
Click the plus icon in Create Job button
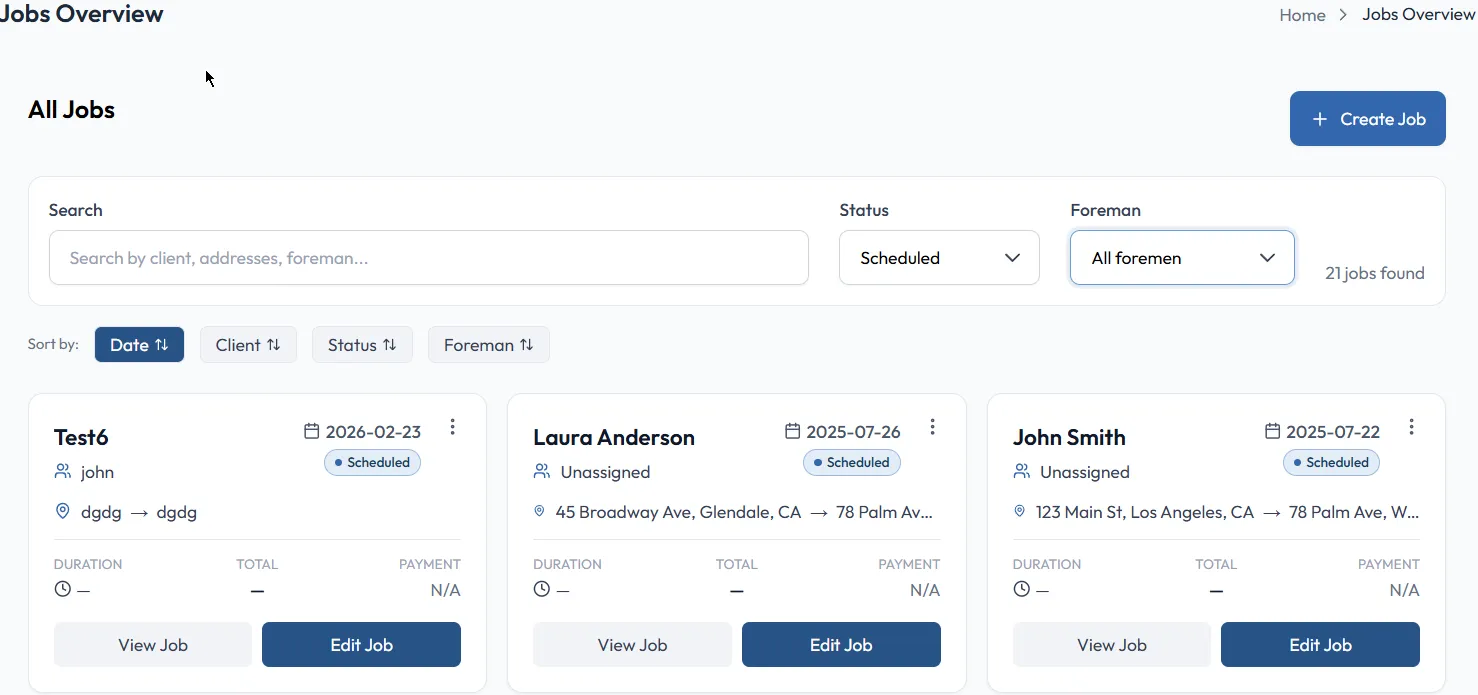coord(1320,119)
